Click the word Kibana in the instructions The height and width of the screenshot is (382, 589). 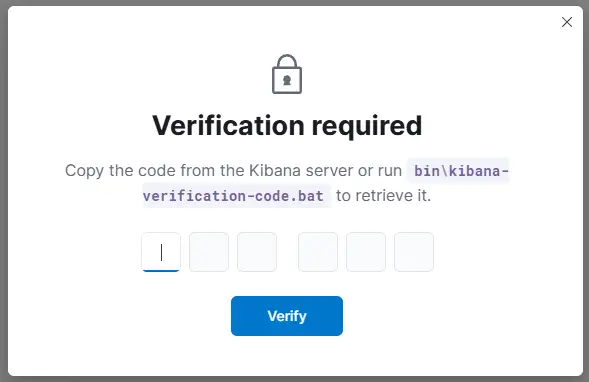click(275, 171)
